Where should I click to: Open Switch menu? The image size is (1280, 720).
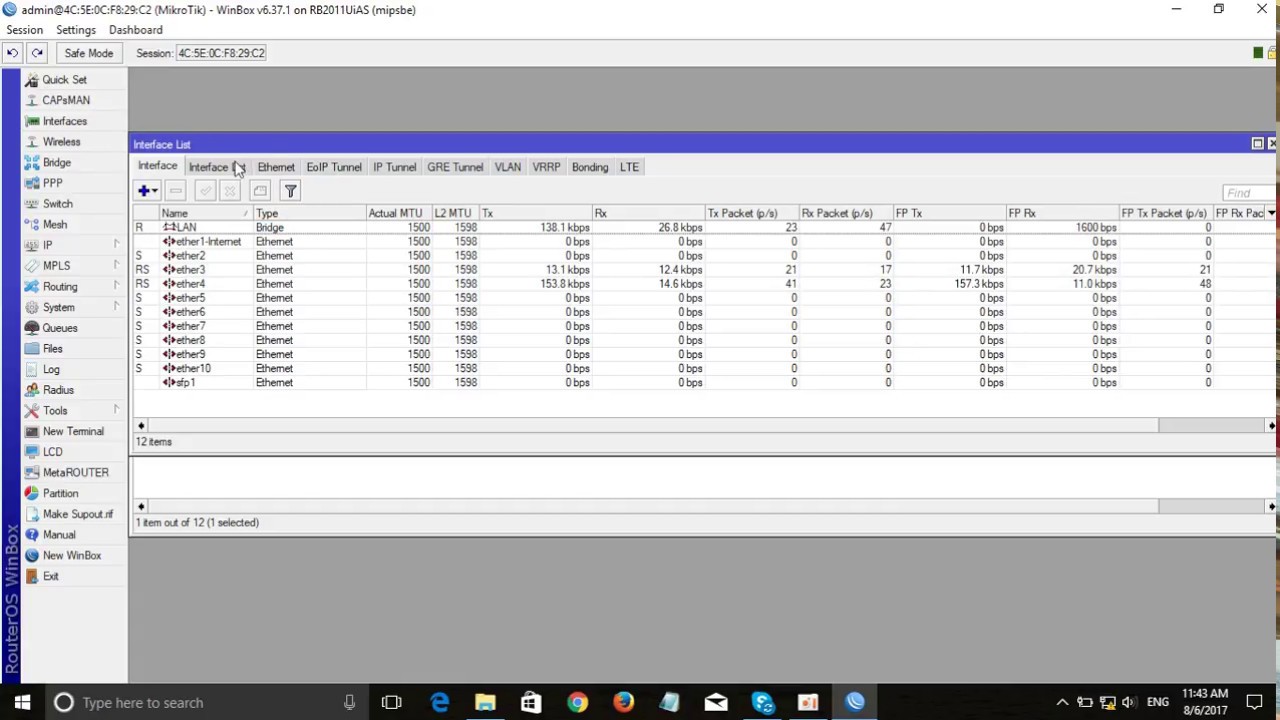coord(57,204)
